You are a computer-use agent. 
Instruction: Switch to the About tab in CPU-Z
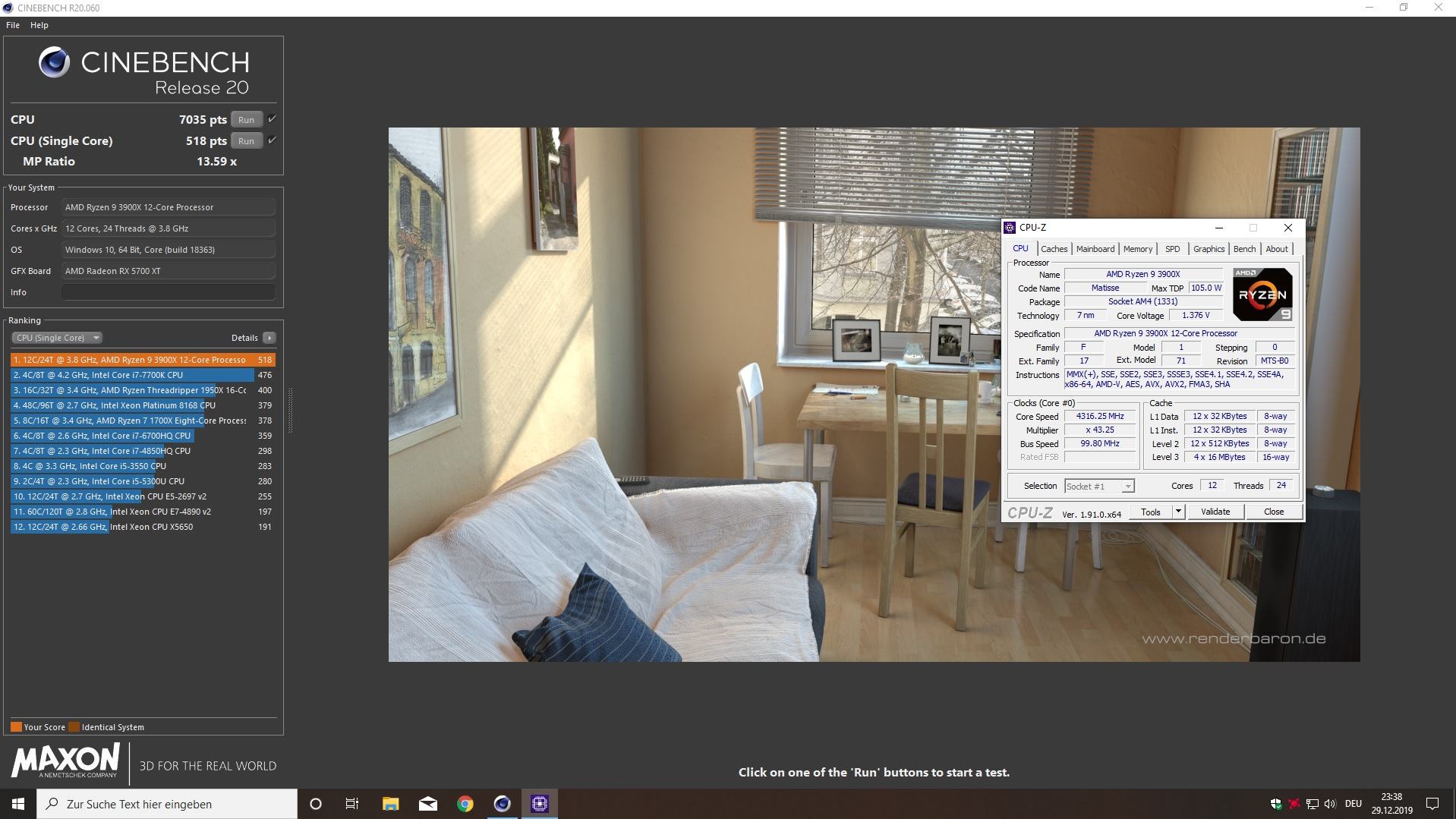[x=1277, y=249]
